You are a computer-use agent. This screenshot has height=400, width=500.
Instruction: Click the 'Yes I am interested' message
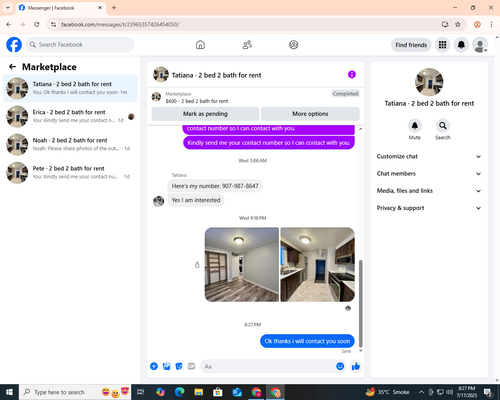(x=196, y=200)
